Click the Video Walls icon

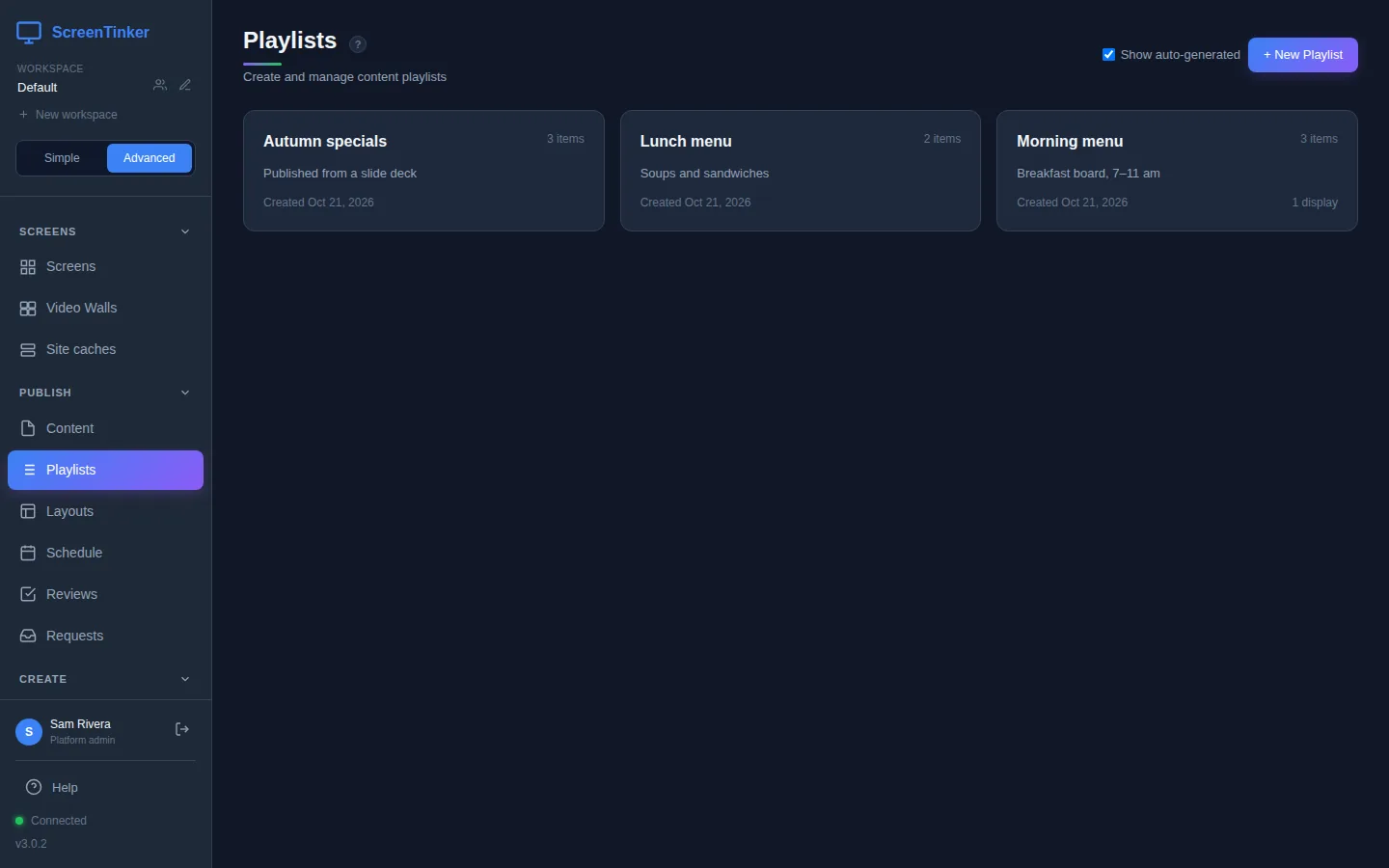click(28, 309)
